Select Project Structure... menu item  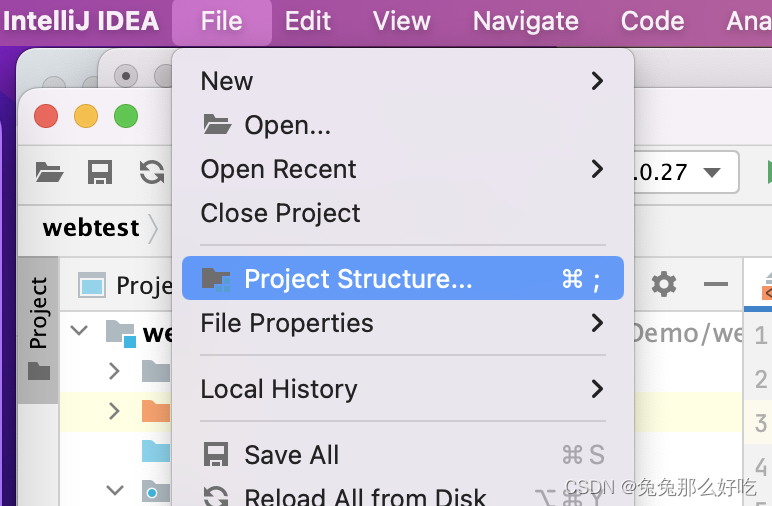(403, 278)
